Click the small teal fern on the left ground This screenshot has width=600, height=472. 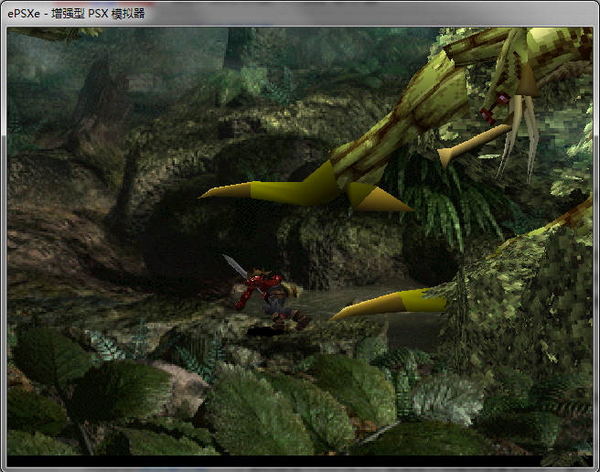[103, 345]
